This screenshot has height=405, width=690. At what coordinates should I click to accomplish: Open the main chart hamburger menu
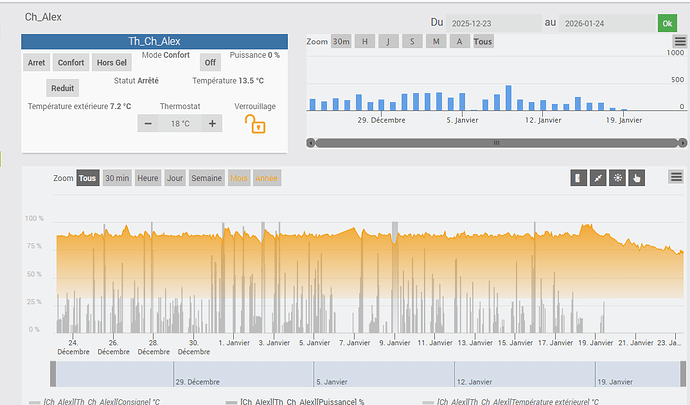[677, 177]
